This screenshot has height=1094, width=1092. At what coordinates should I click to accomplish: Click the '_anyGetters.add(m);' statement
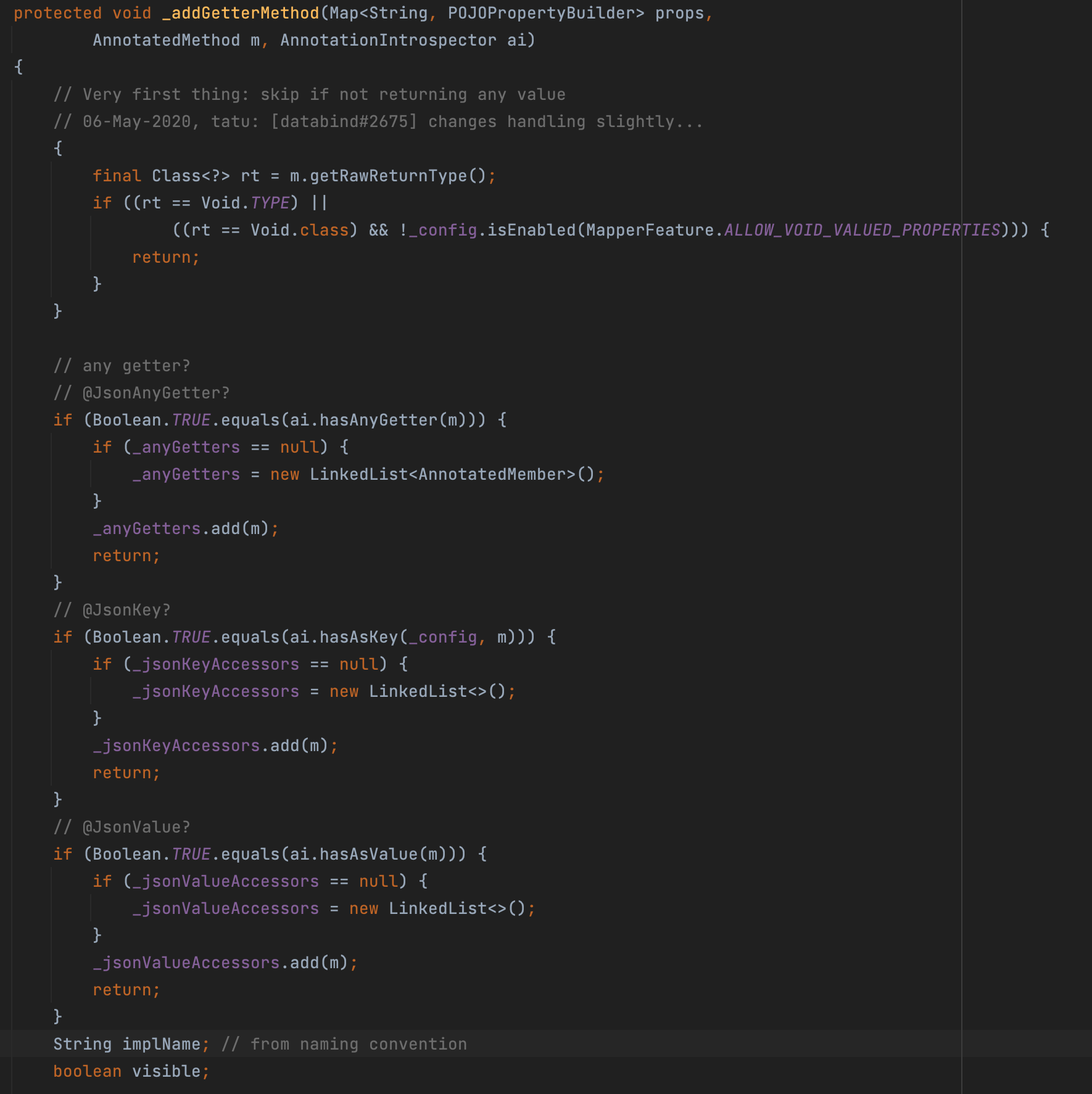point(186,528)
